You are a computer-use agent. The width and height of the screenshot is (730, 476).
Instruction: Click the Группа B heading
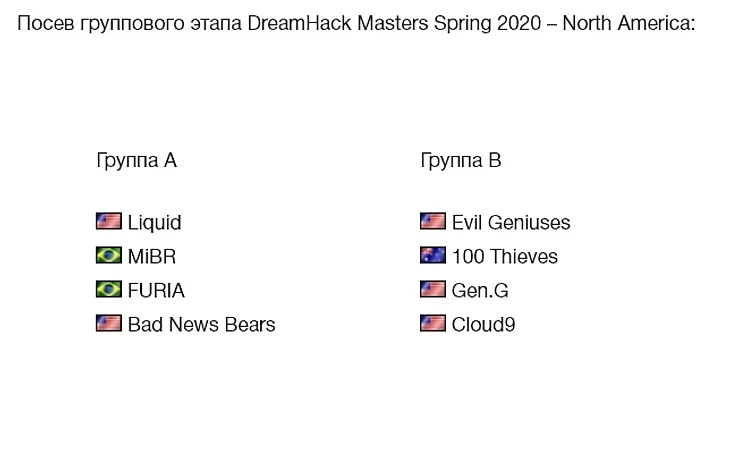click(x=461, y=161)
